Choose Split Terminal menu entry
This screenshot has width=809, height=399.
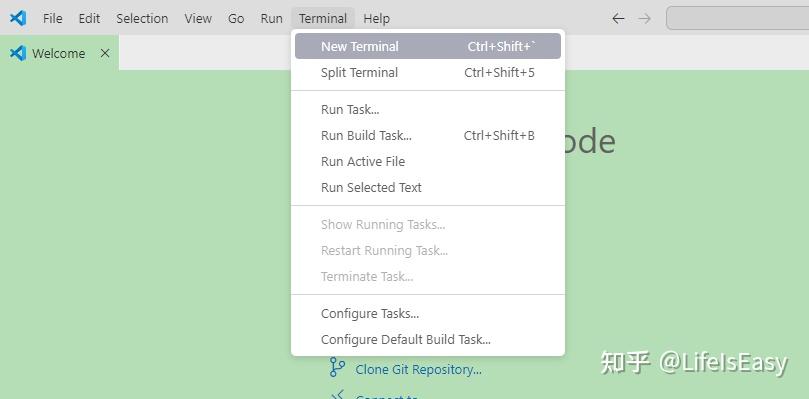click(428, 73)
